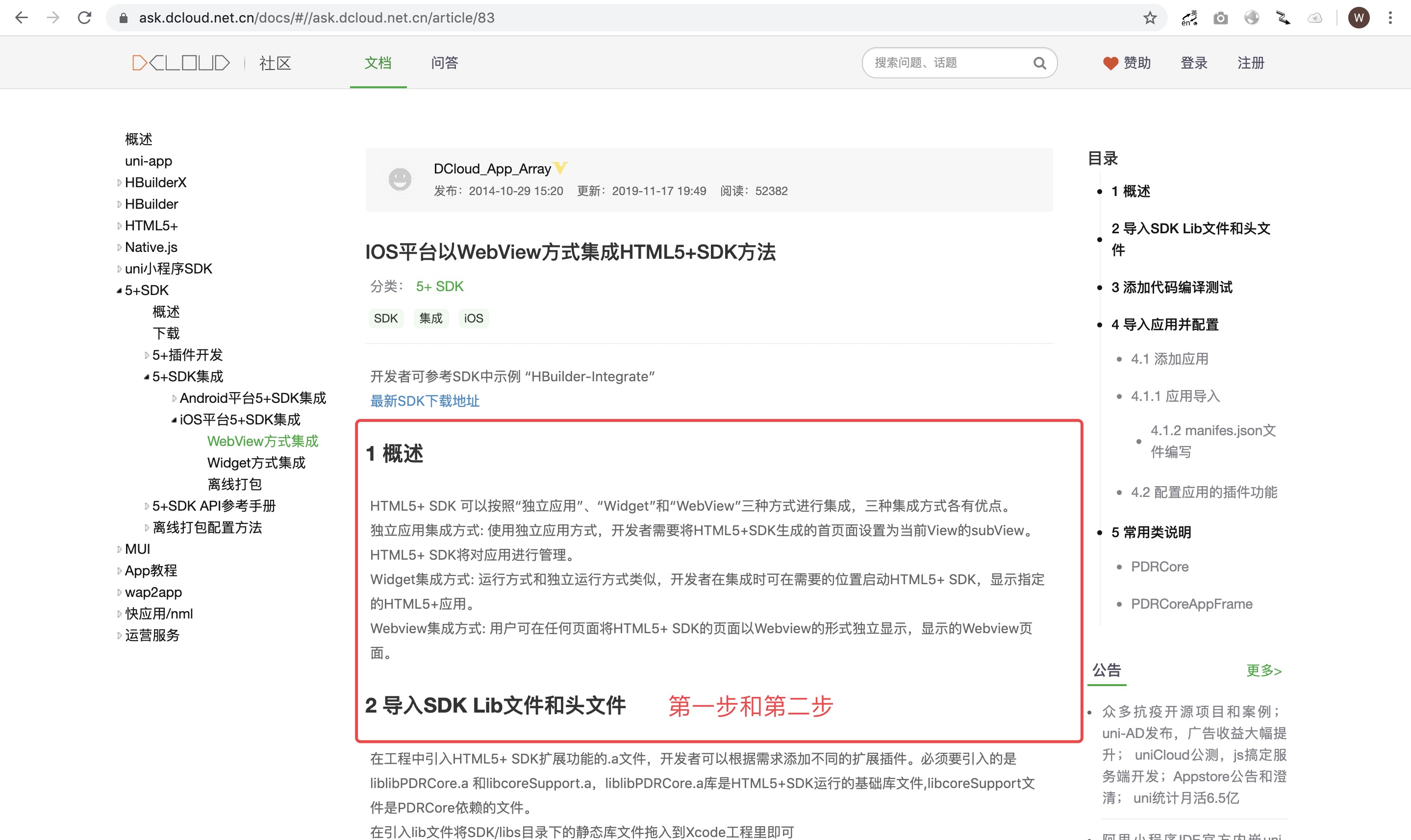The width and height of the screenshot is (1411, 840).
Task: Expand the HTML5+ tree node
Action: click(x=119, y=226)
